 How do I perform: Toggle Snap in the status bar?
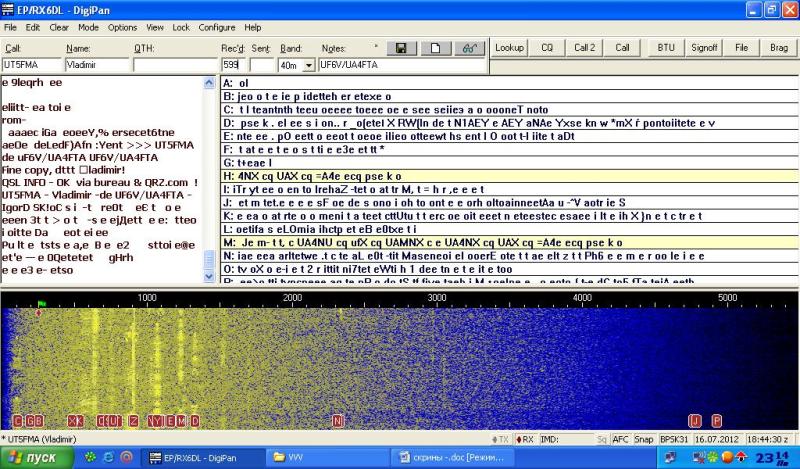(644, 439)
